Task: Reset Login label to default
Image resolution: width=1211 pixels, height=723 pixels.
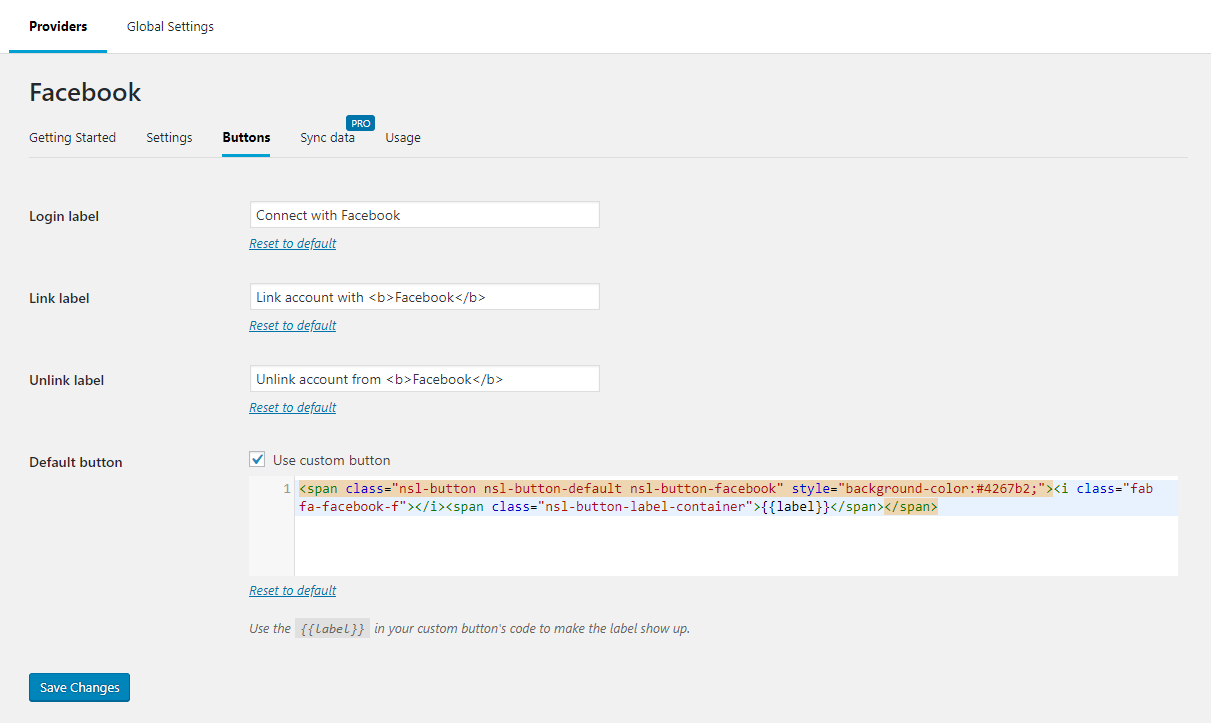Action: point(292,243)
